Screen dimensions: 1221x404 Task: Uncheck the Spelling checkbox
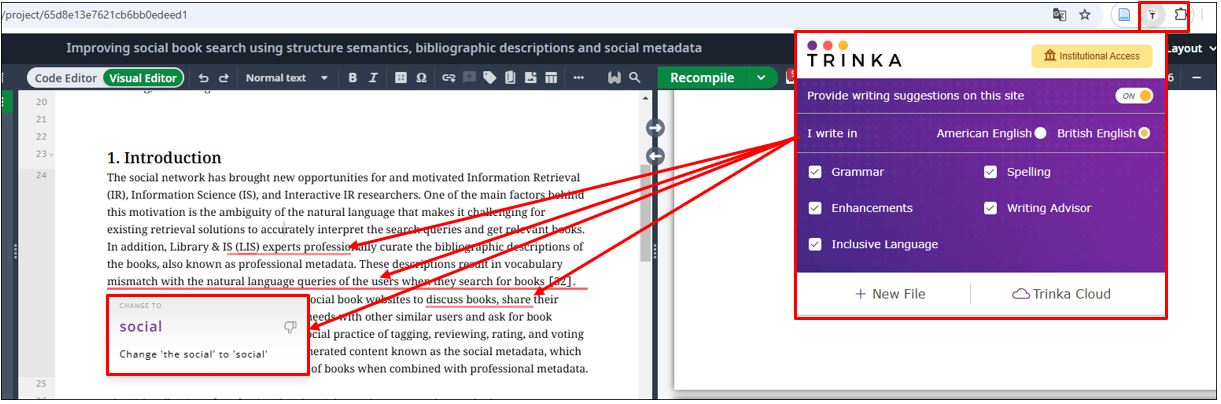[991, 172]
